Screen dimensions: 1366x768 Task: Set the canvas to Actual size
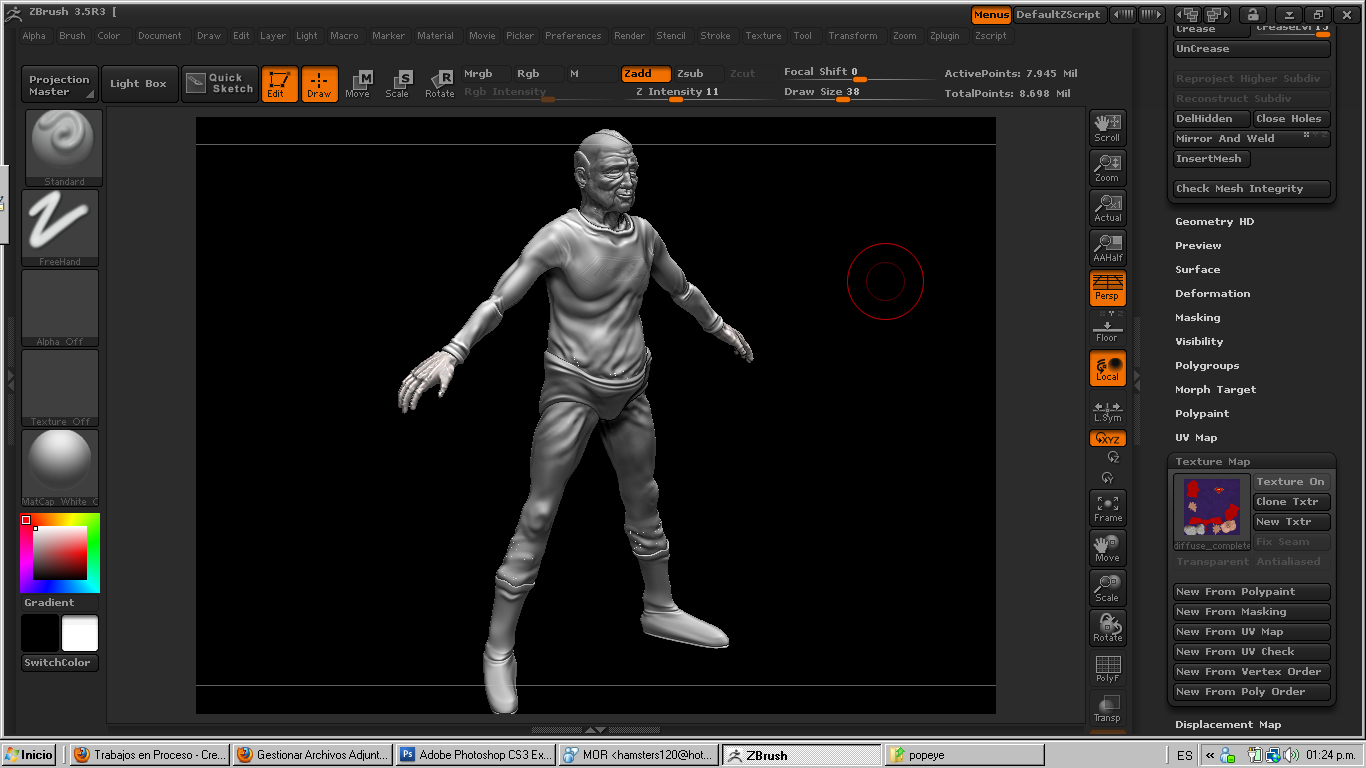tap(1107, 207)
